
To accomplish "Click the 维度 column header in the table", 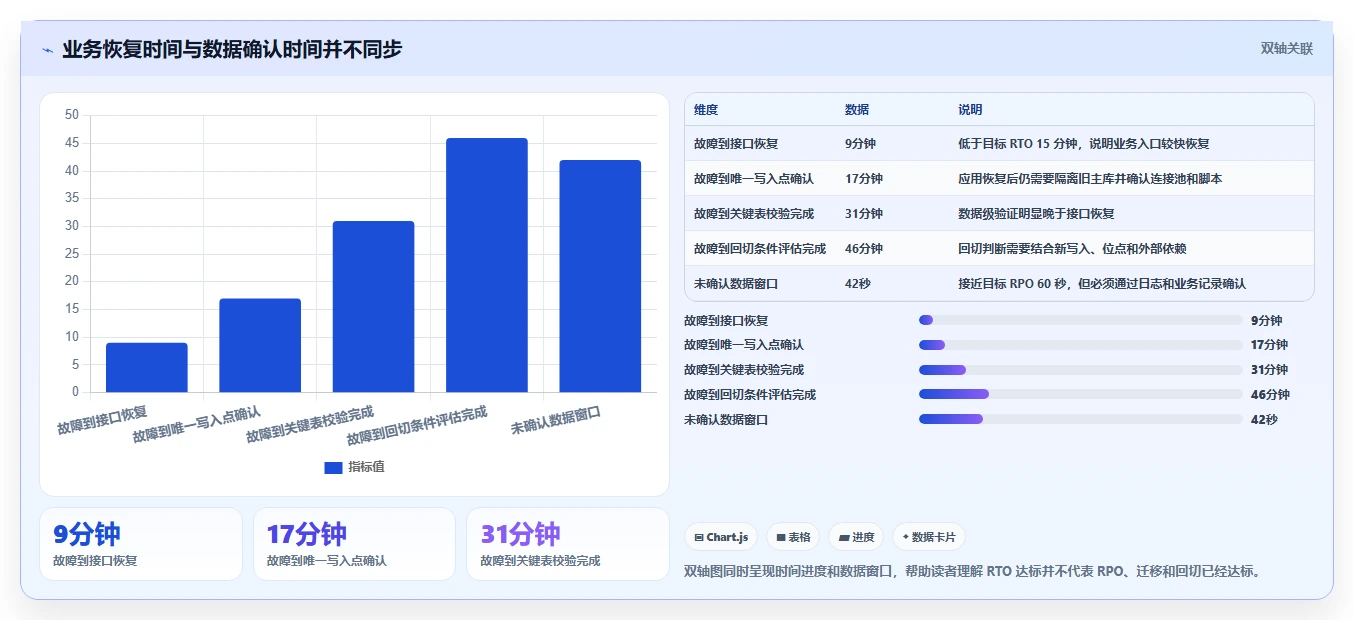I will pos(706,110).
